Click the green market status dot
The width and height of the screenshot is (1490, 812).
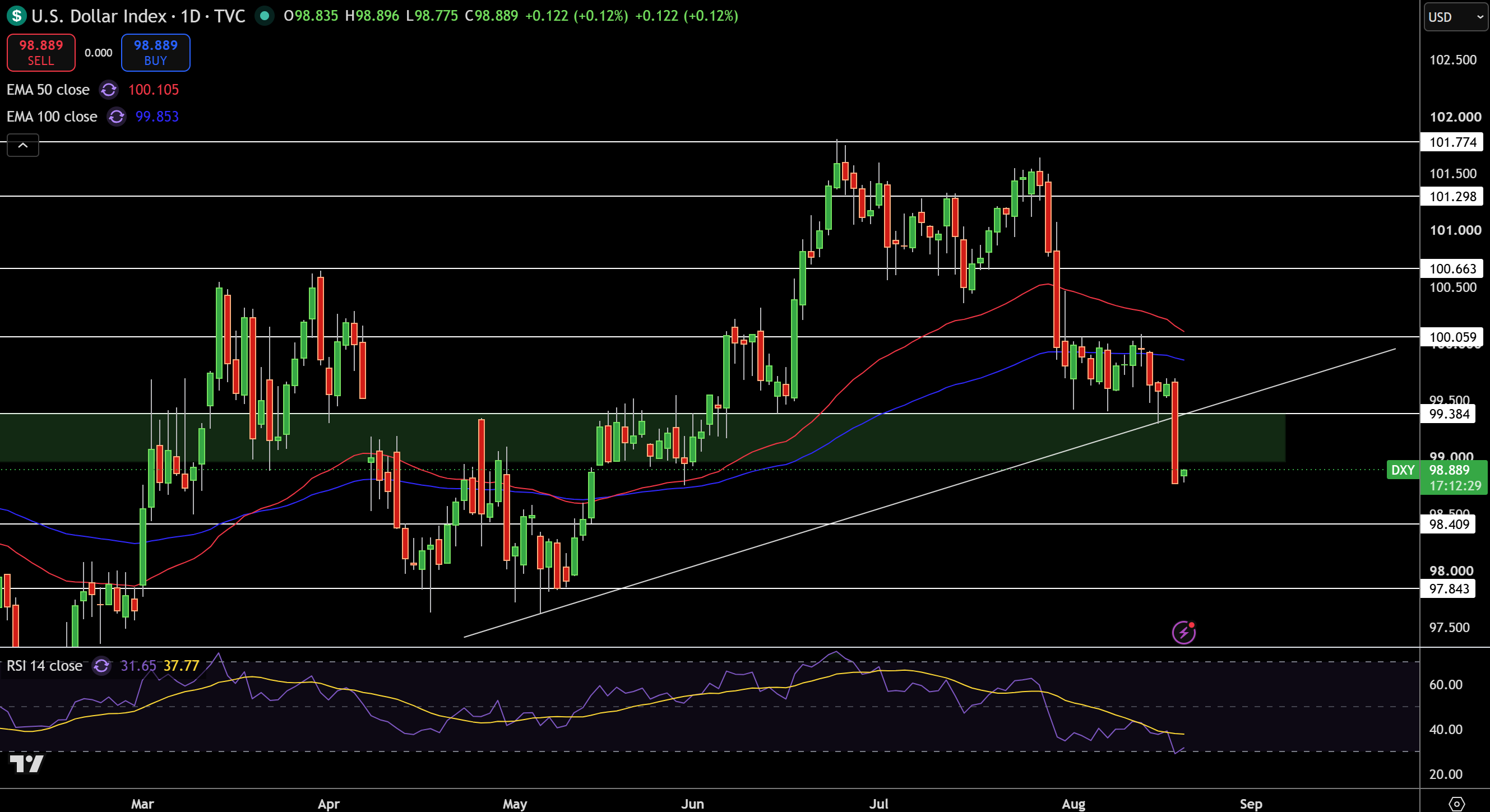click(265, 16)
